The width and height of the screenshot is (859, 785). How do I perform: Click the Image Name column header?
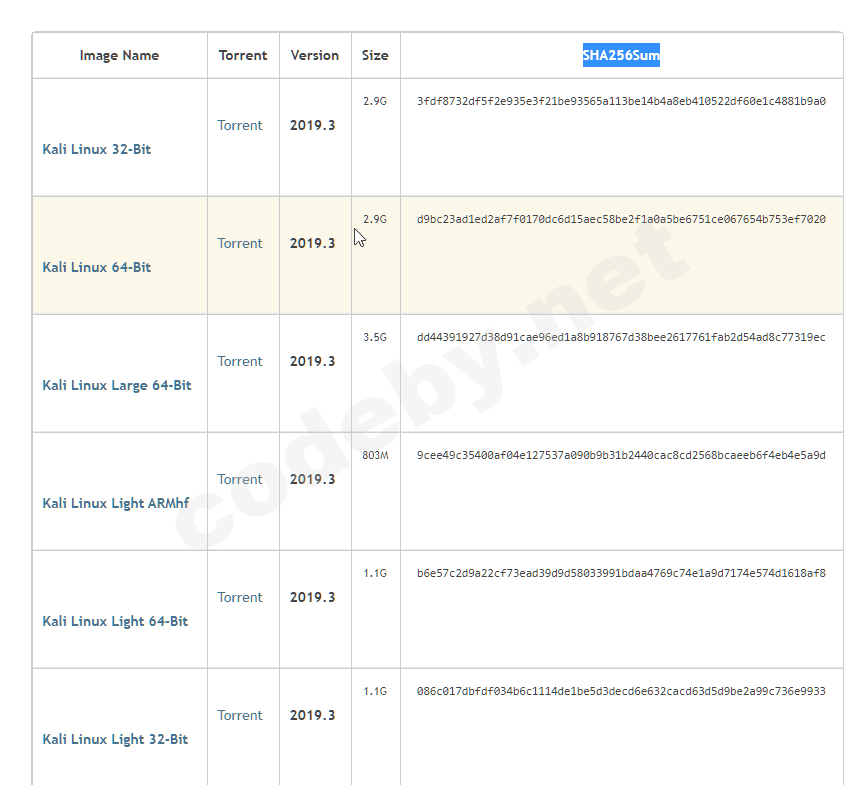coord(119,56)
